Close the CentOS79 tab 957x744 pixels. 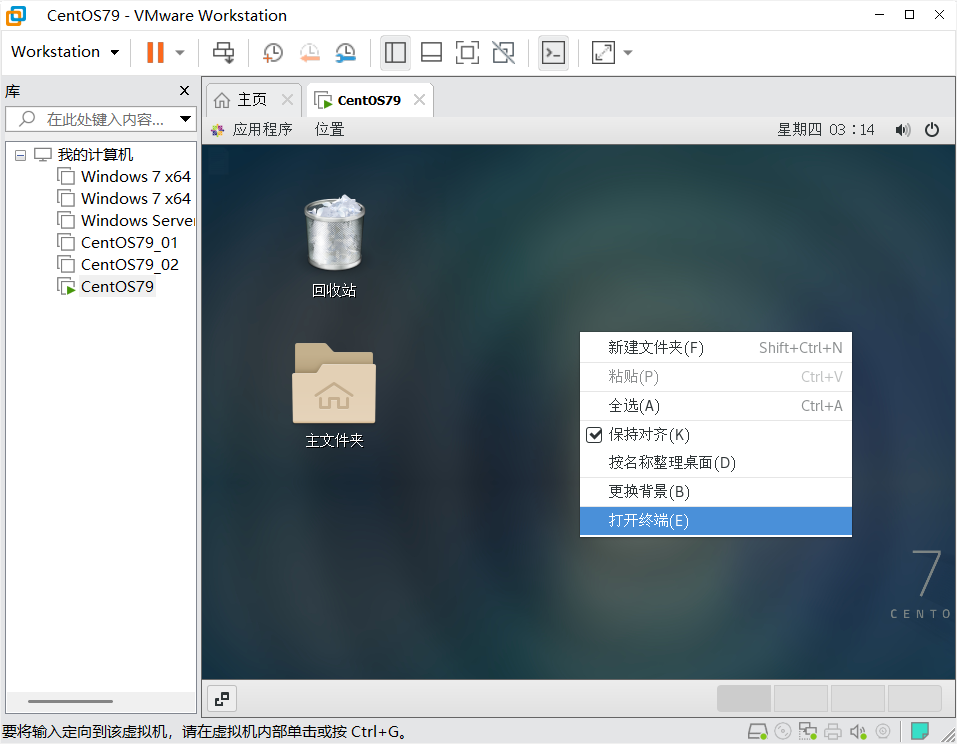point(419,99)
